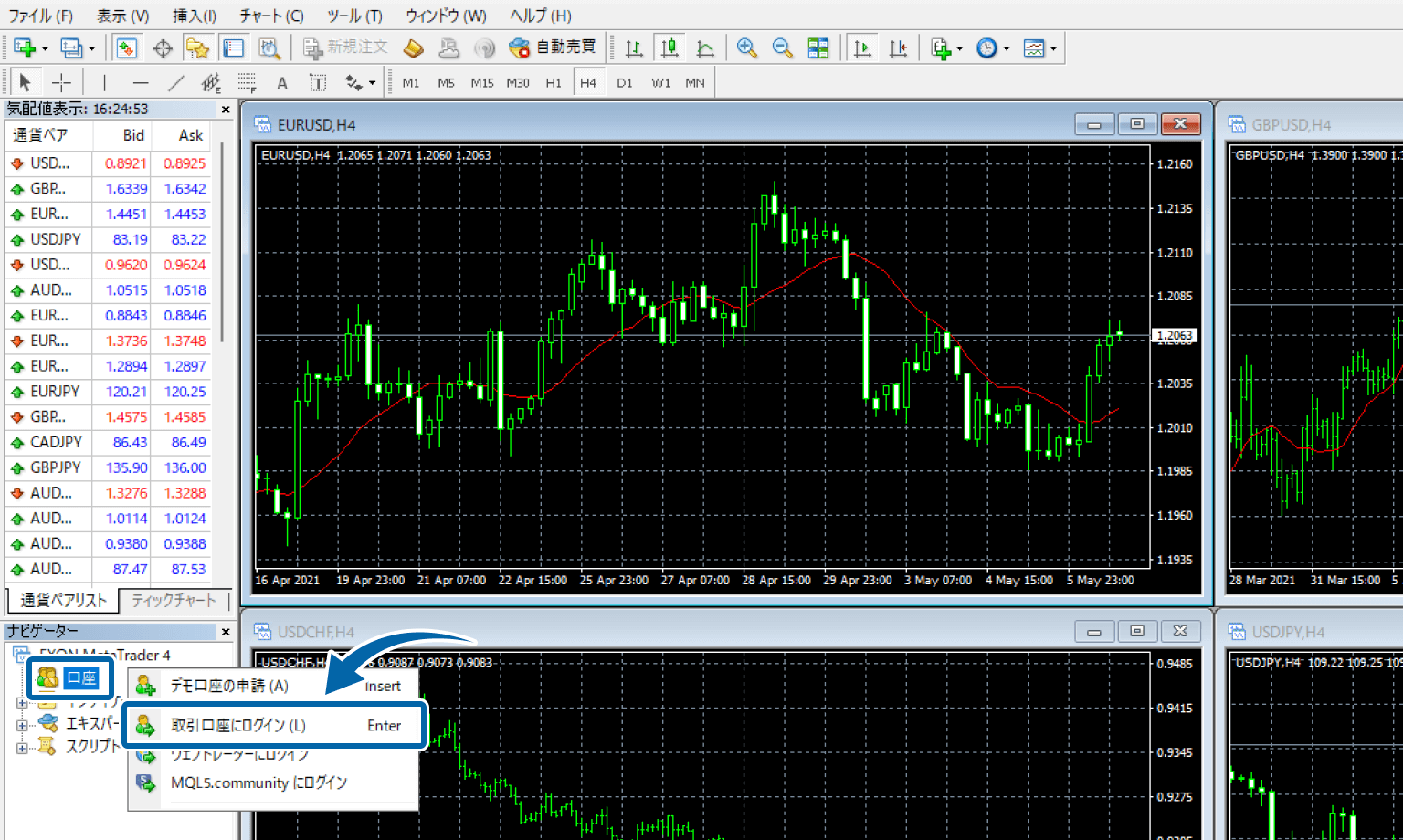
Task: Open the New Chart dropdown arrow
Action: click(44, 48)
